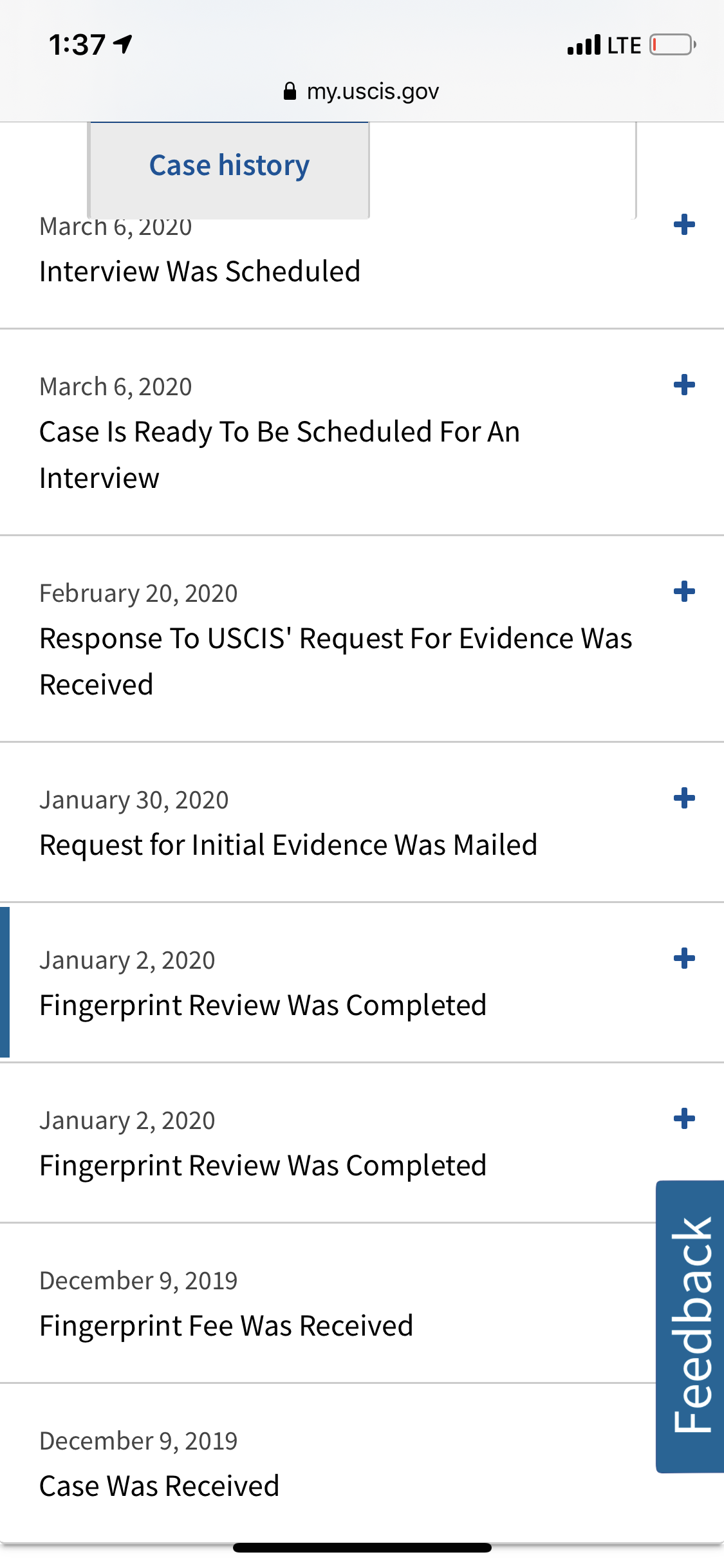Expand second Fingerprint Review Was Completed plus icon
Image resolution: width=724 pixels, height=1568 pixels.
point(684,1119)
